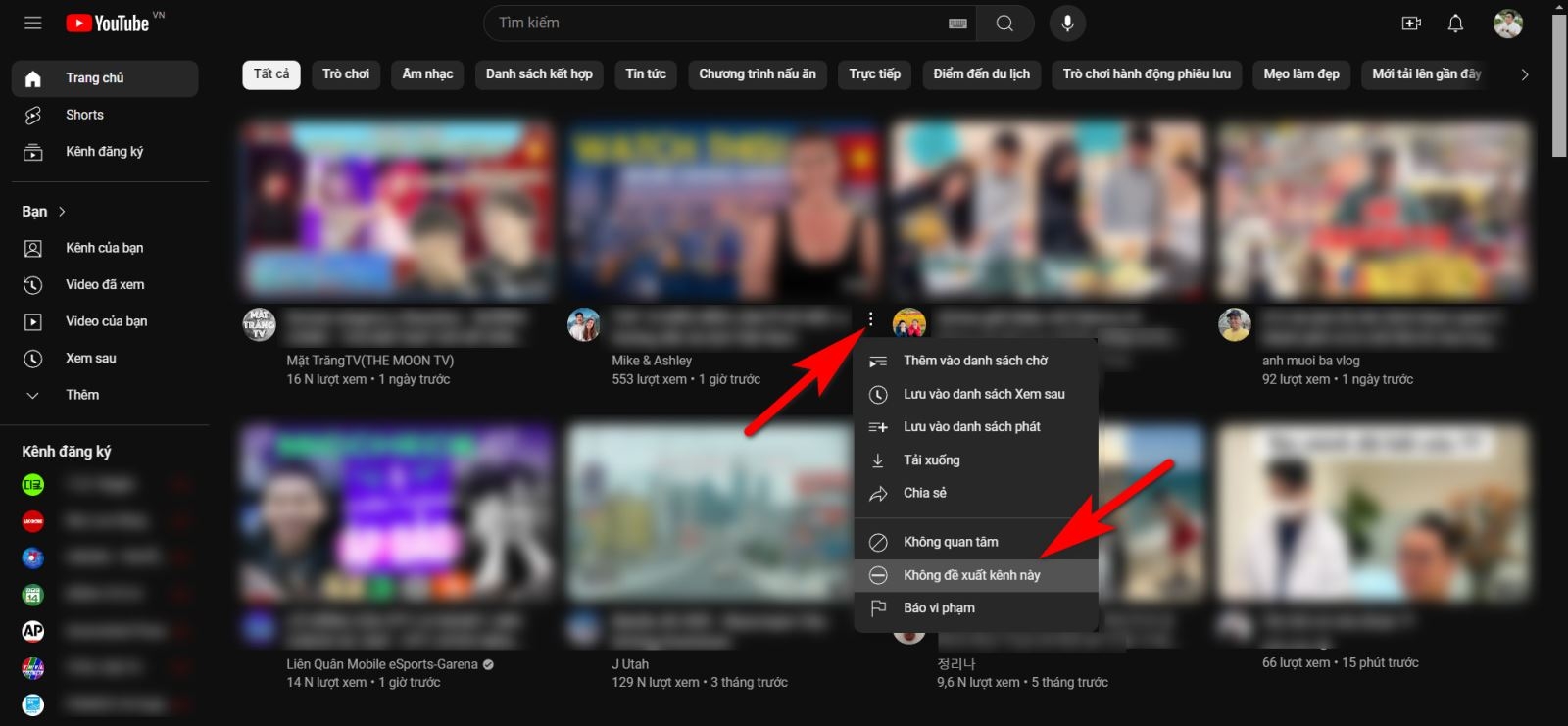The height and width of the screenshot is (726, 1568).
Task: Open J Utah channel link
Action: (630, 664)
